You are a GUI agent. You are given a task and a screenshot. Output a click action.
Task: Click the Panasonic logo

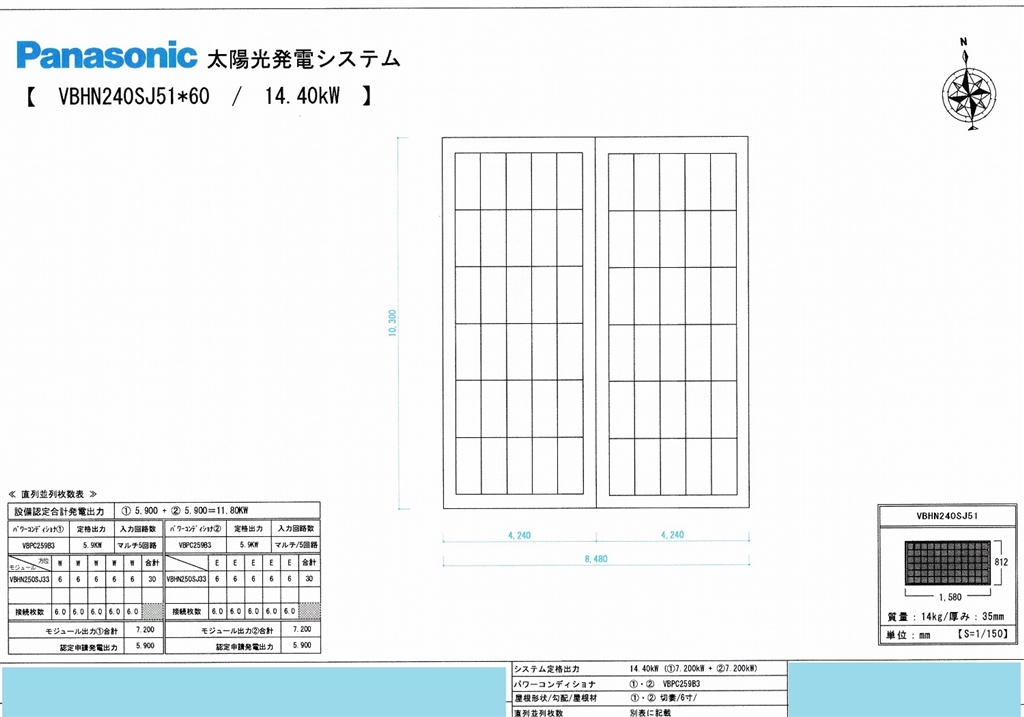[x=106, y=56]
